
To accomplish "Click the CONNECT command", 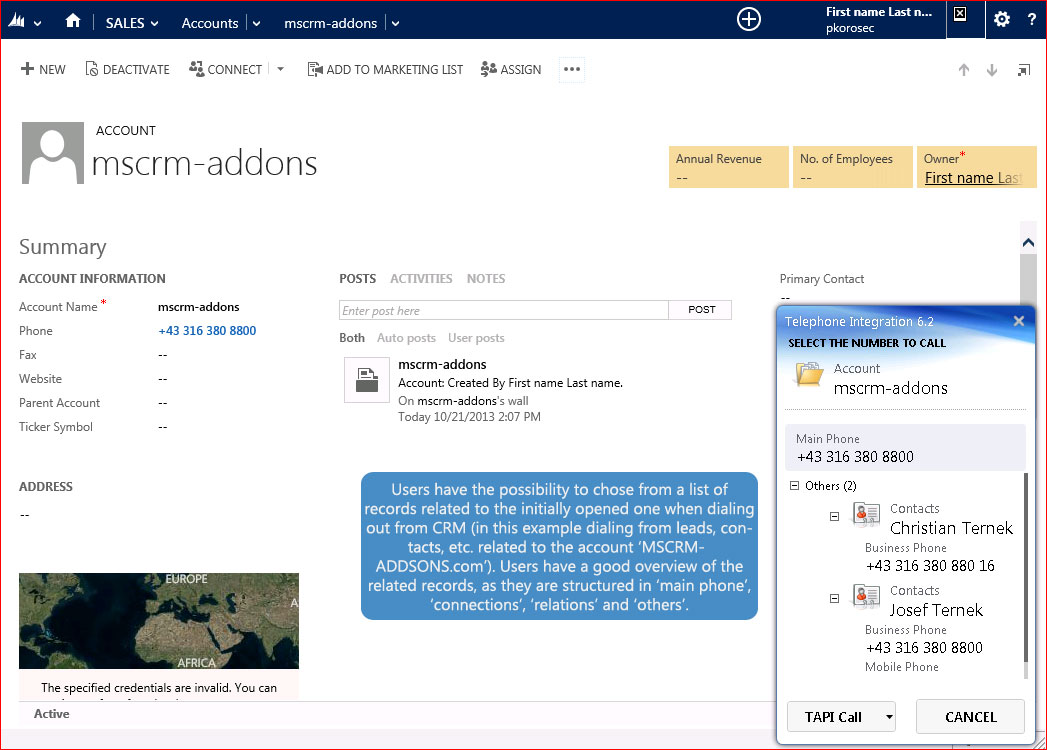I will point(226,69).
